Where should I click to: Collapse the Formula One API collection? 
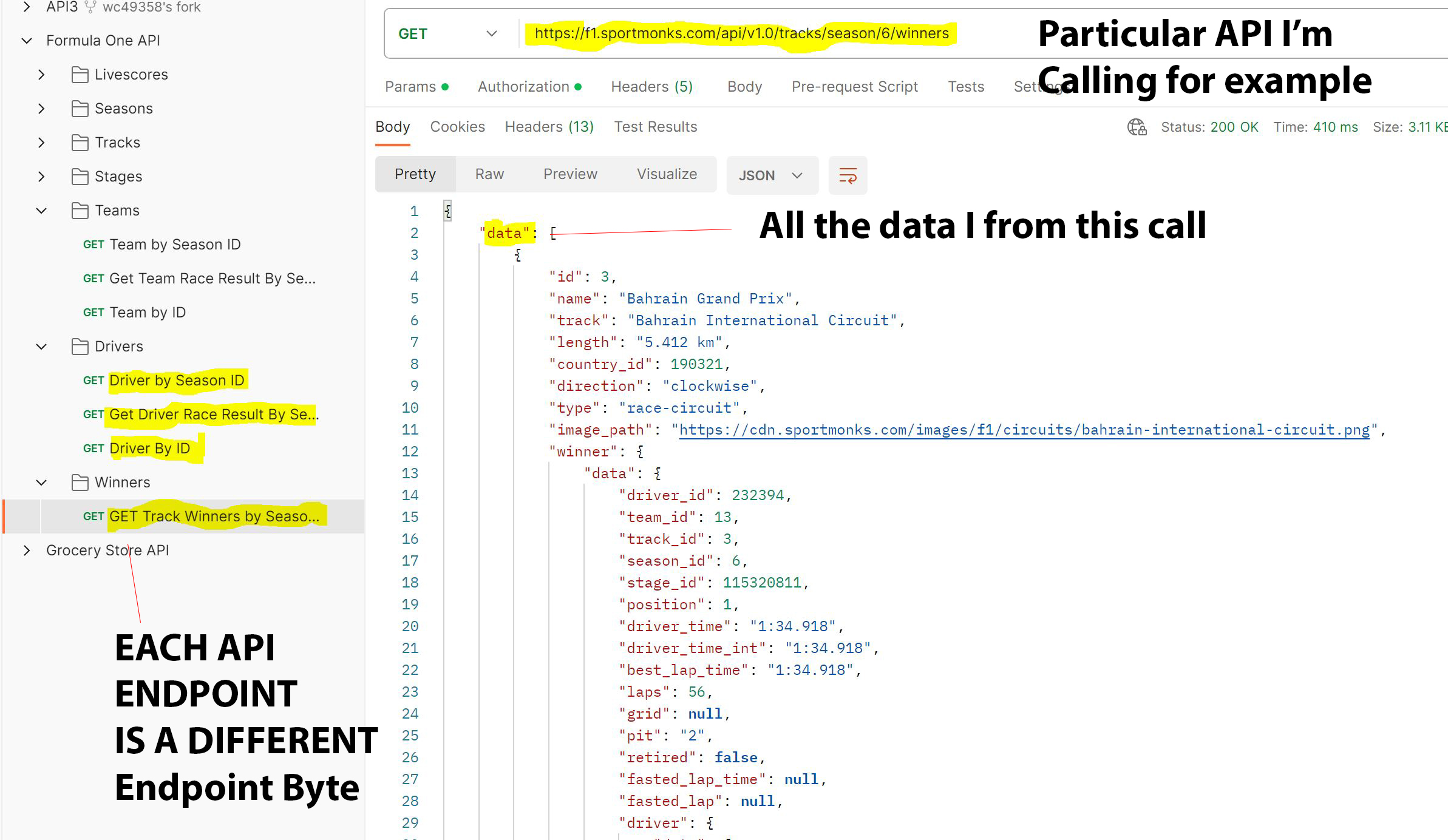[27, 41]
